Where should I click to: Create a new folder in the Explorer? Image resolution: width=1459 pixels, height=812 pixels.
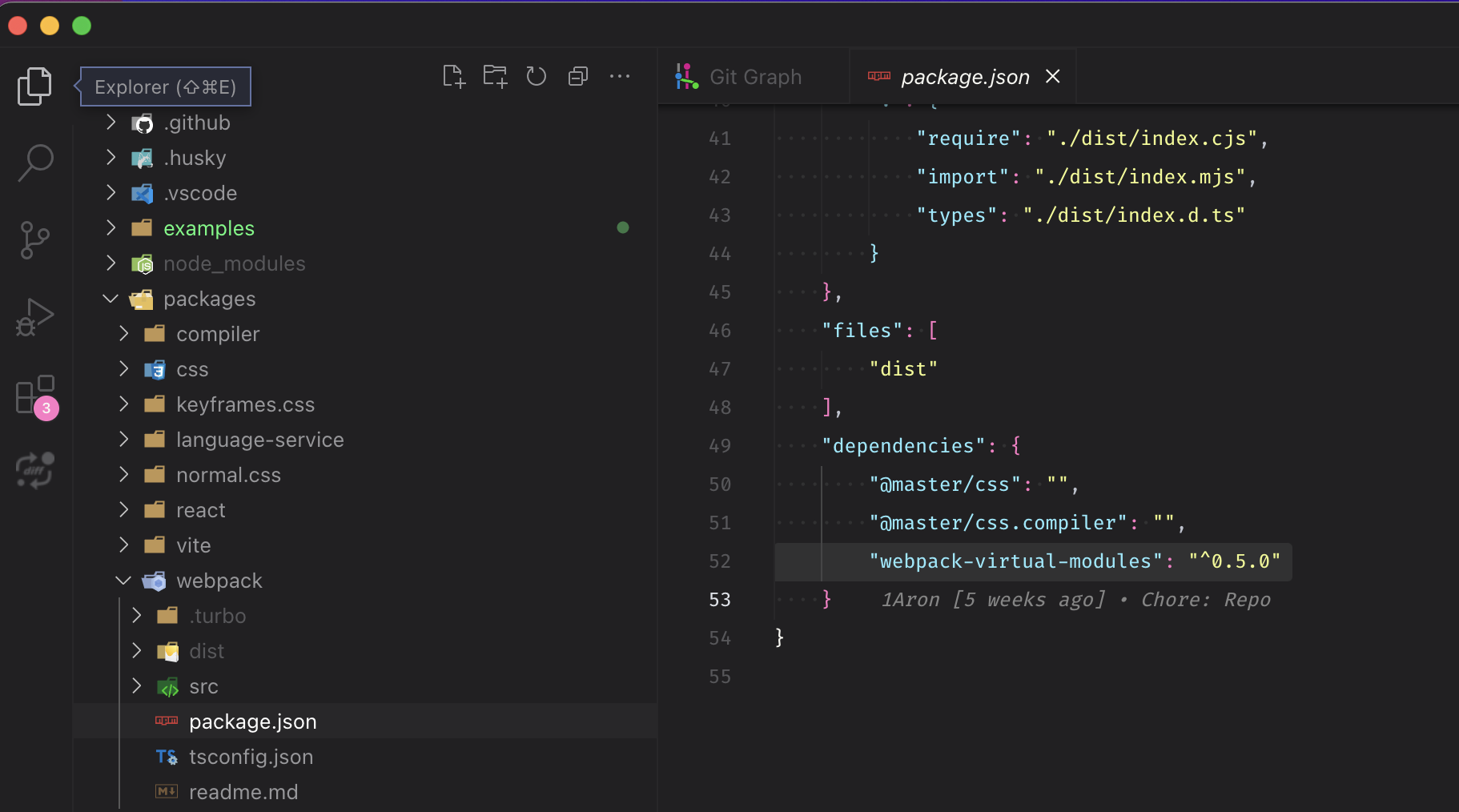(495, 76)
